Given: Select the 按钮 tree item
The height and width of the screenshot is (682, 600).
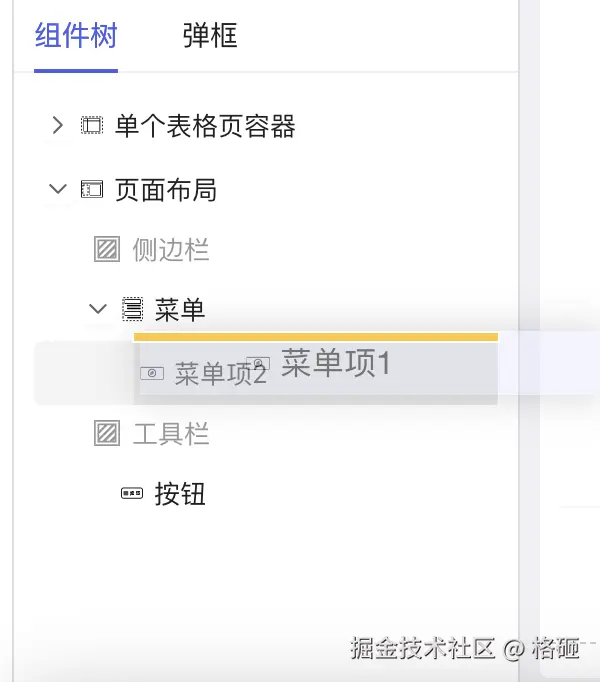Looking at the screenshot, I should click(180, 493).
